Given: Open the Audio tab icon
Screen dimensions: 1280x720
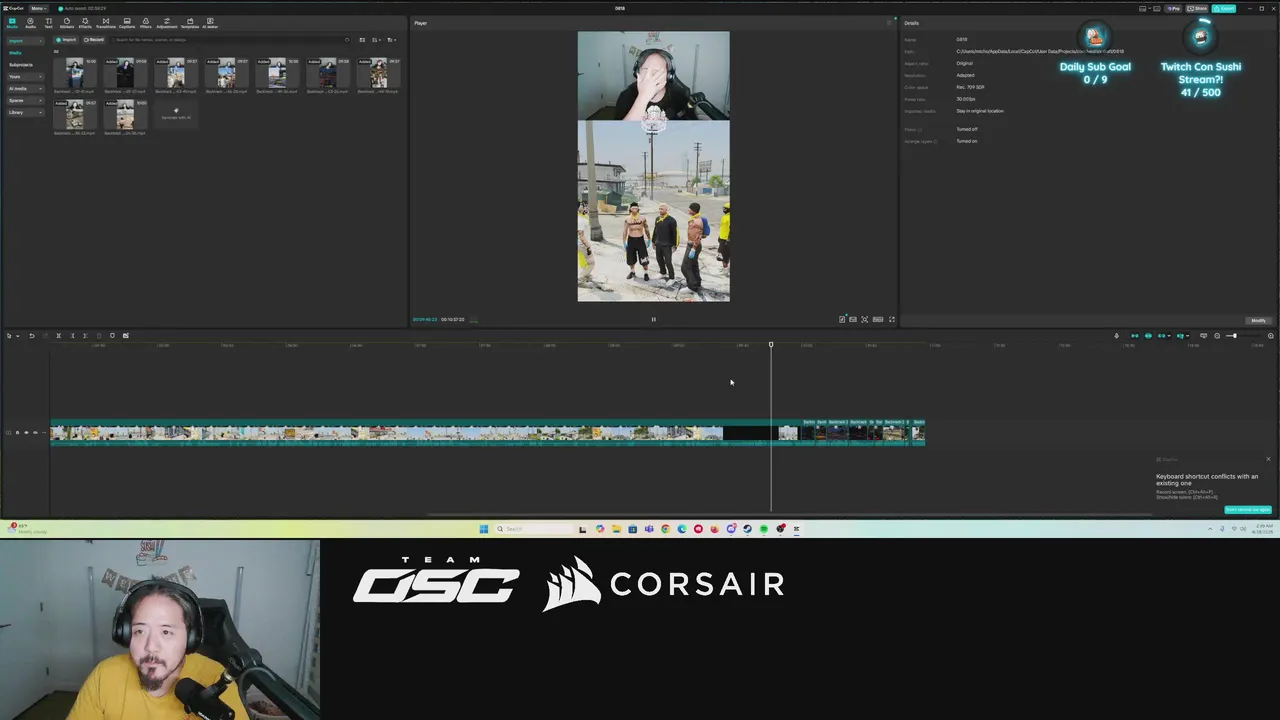Looking at the screenshot, I should [30, 23].
